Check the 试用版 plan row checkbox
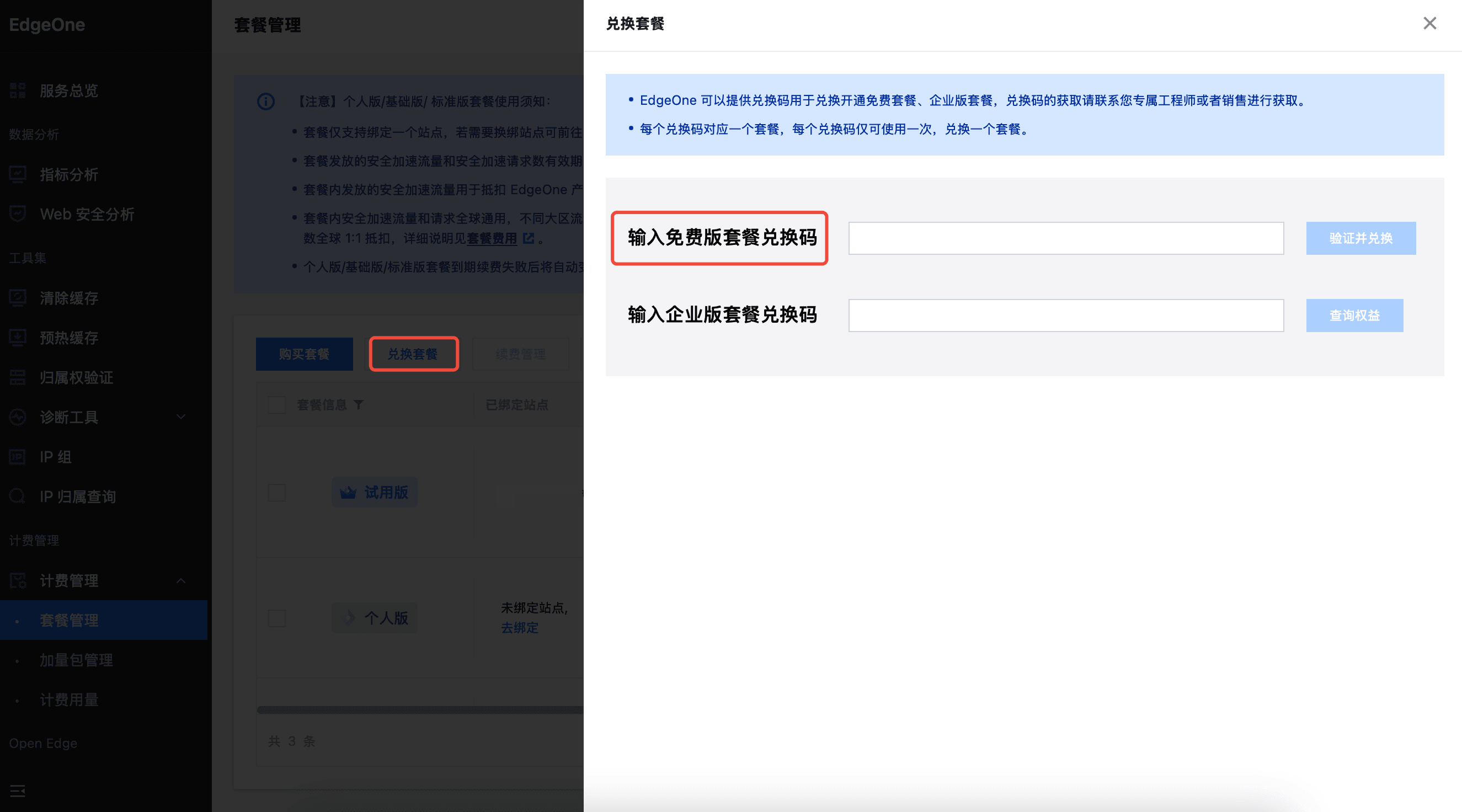The image size is (1462, 812). coord(277,492)
